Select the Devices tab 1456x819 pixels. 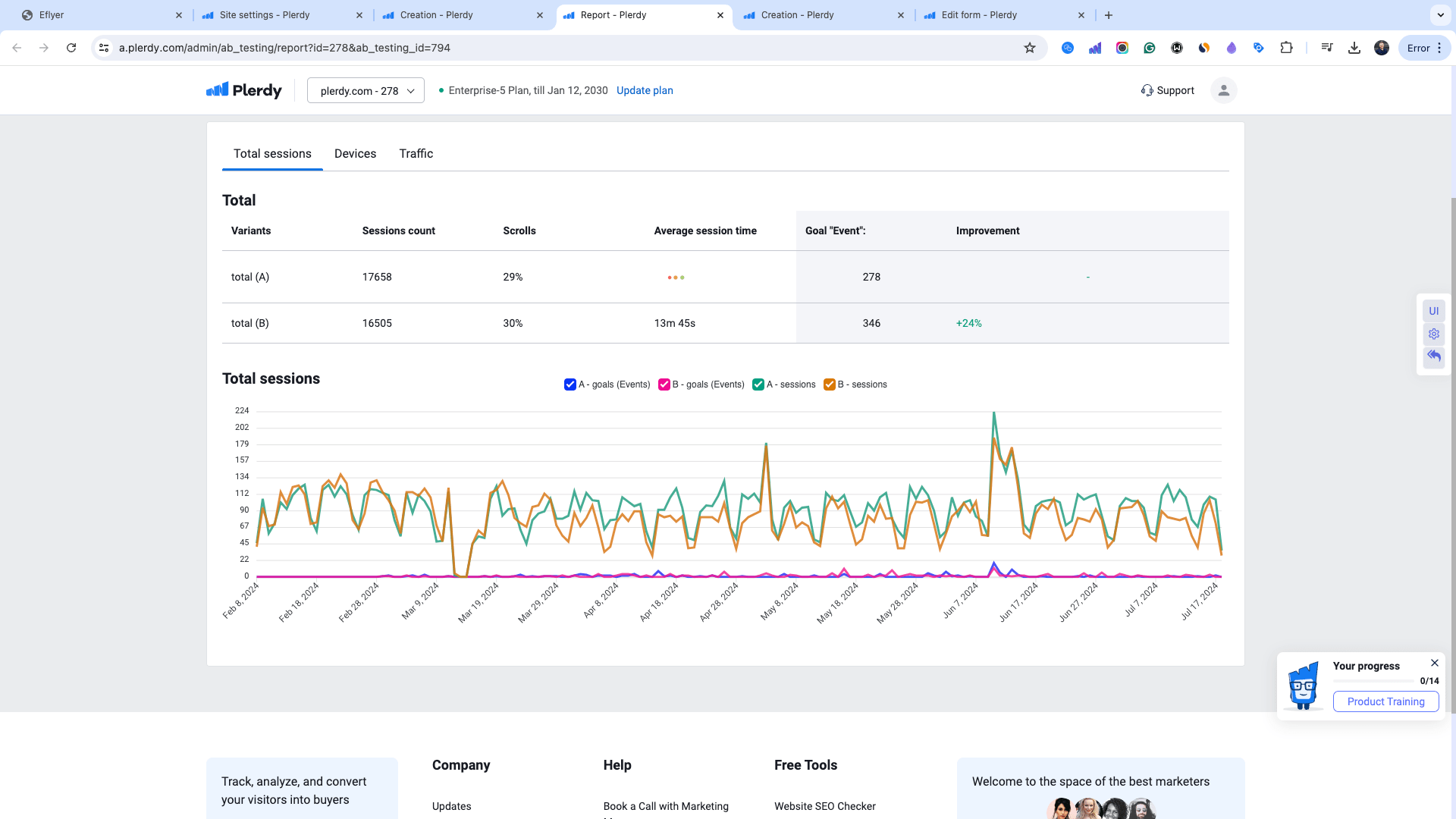[355, 153]
